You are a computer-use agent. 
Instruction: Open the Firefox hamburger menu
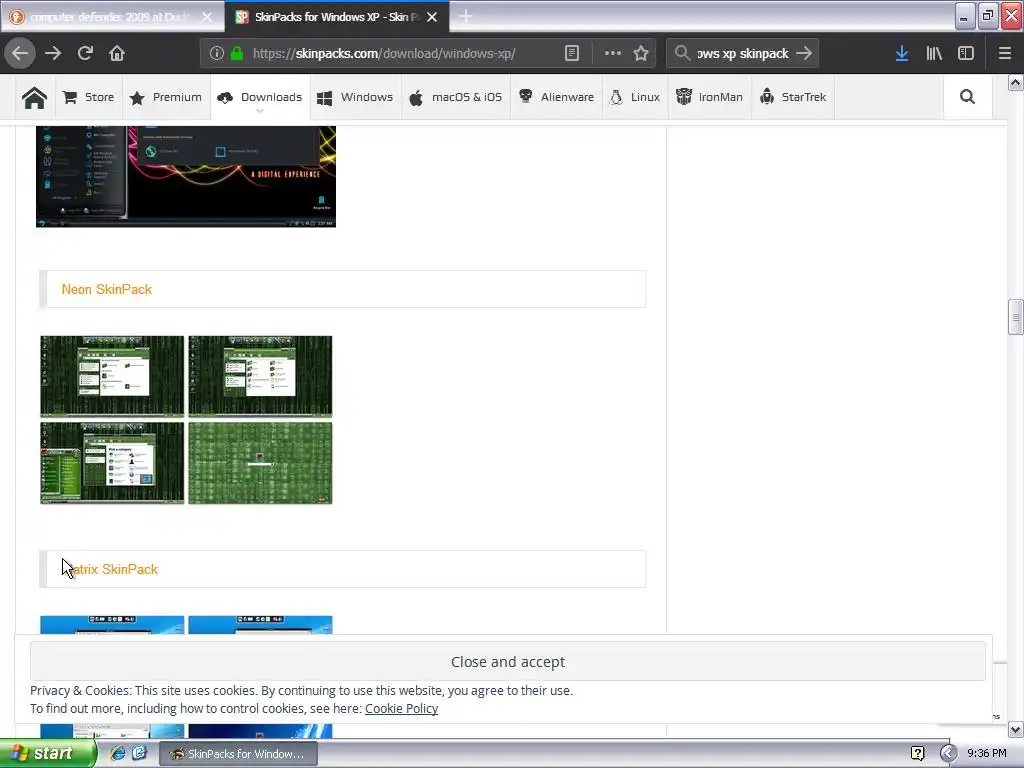[x=1005, y=54]
